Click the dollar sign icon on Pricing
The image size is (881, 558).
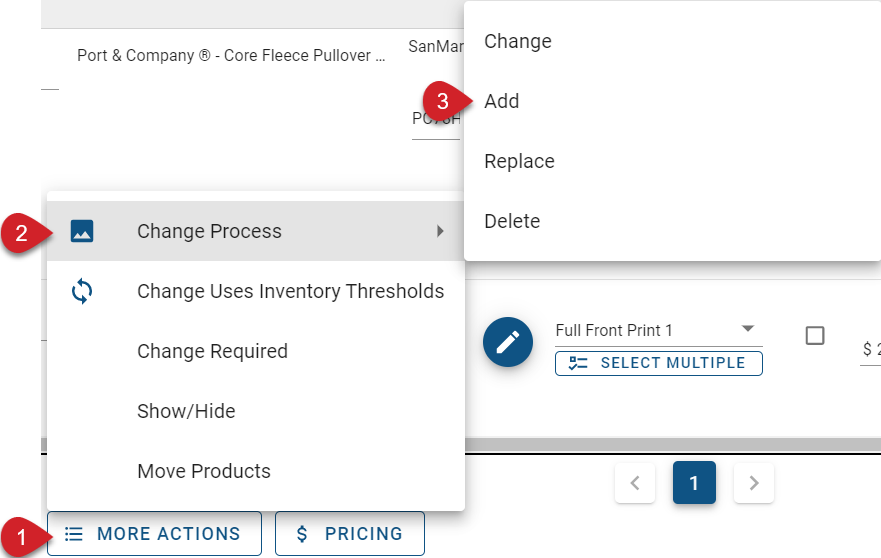[x=302, y=534]
